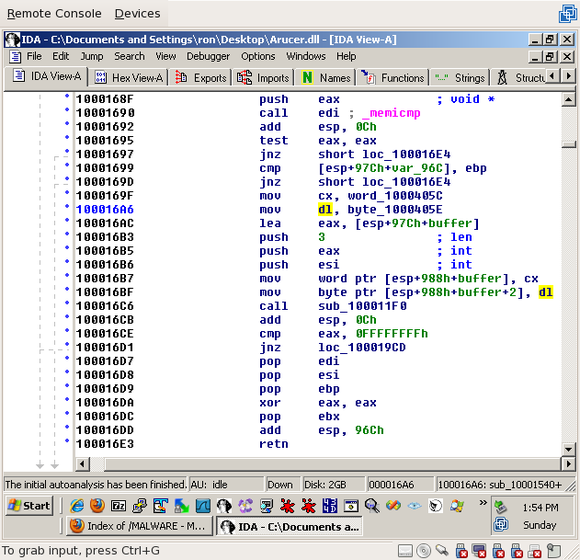Open the Imports tab
This screenshot has width=580, height=560.
[263, 78]
